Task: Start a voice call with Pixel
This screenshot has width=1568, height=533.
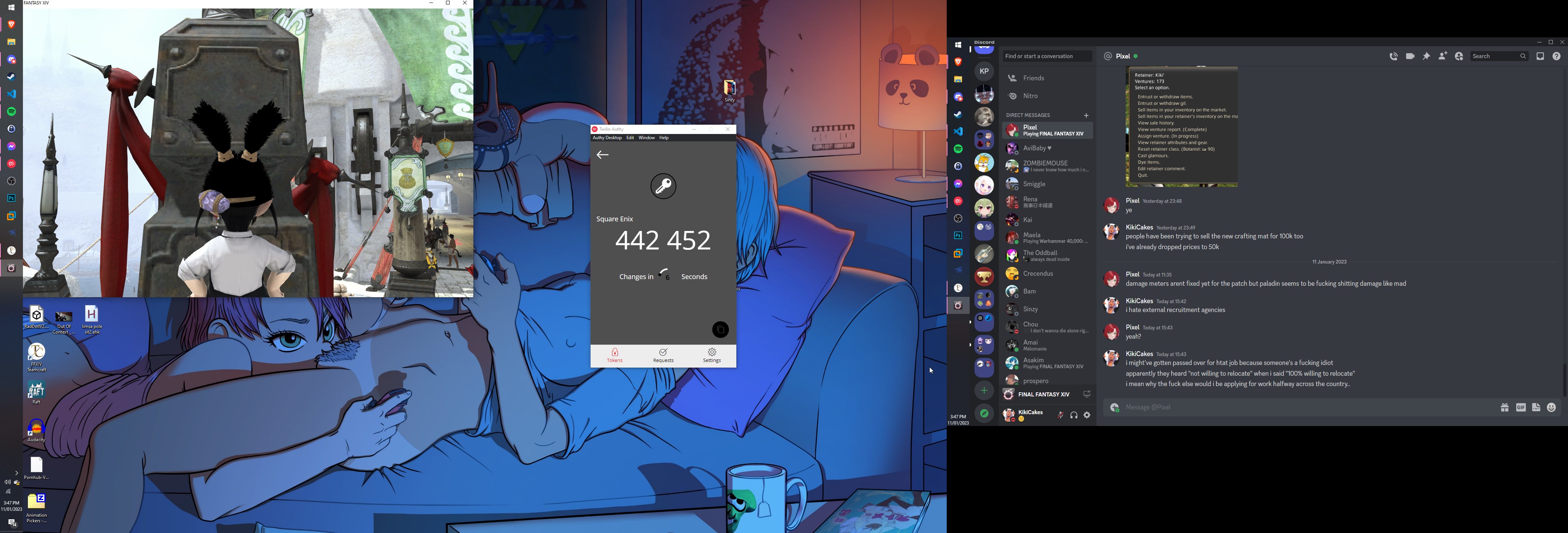Action: point(1393,56)
